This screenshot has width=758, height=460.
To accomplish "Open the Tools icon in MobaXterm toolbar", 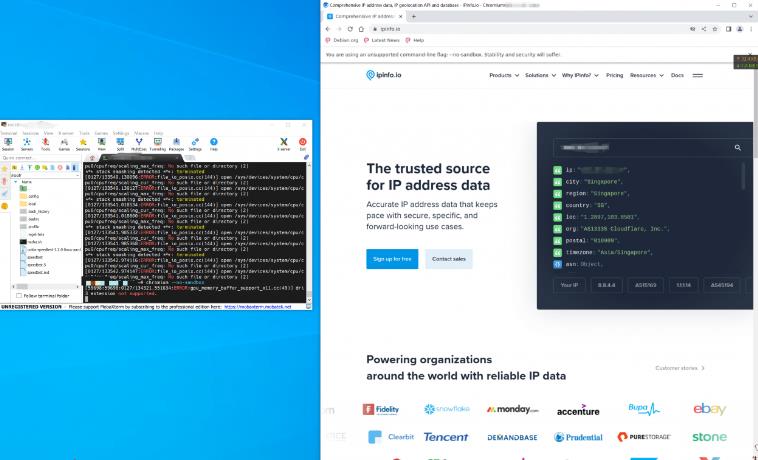I will point(45,144).
